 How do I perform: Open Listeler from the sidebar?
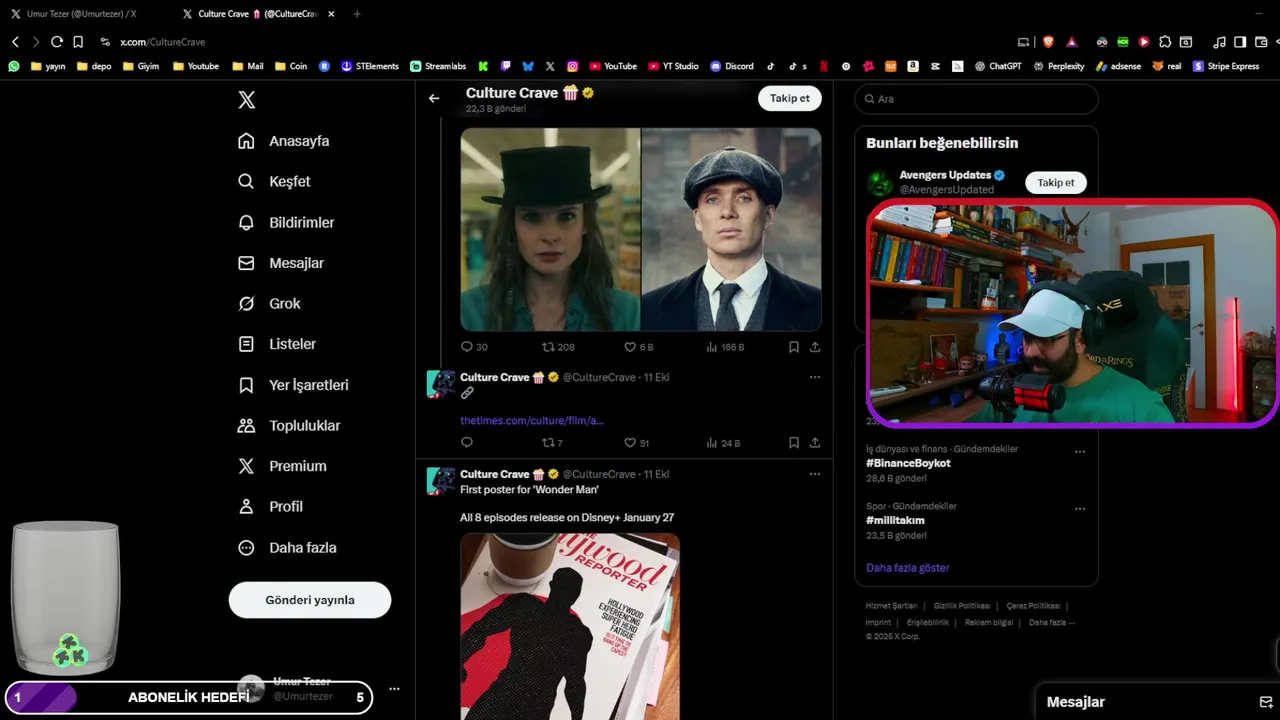click(277, 344)
